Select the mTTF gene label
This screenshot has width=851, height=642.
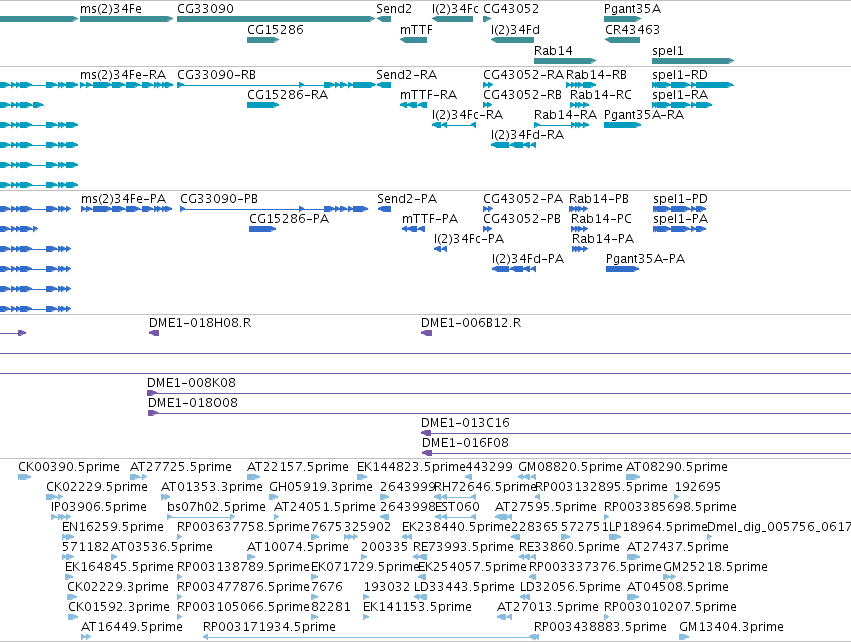(x=416, y=30)
